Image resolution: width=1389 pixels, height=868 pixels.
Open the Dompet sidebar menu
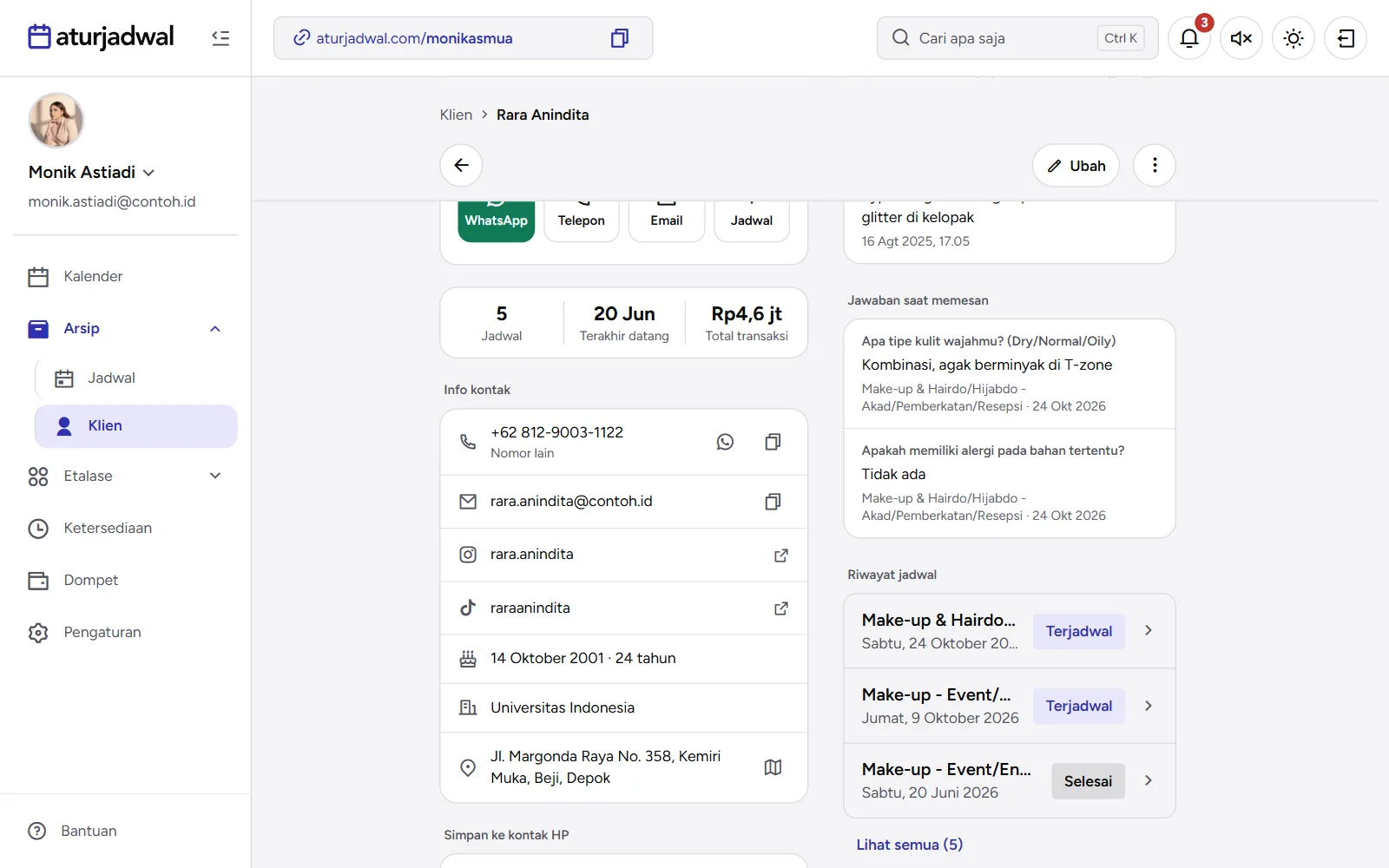[125, 580]
